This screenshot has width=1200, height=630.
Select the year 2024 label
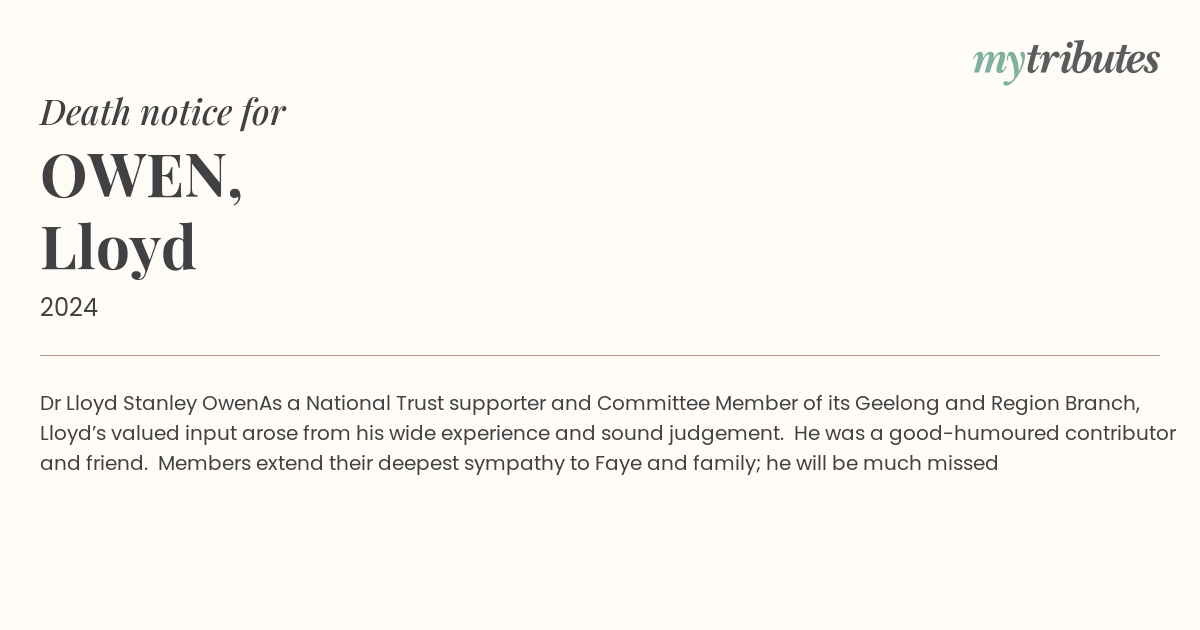pos(69,308)
